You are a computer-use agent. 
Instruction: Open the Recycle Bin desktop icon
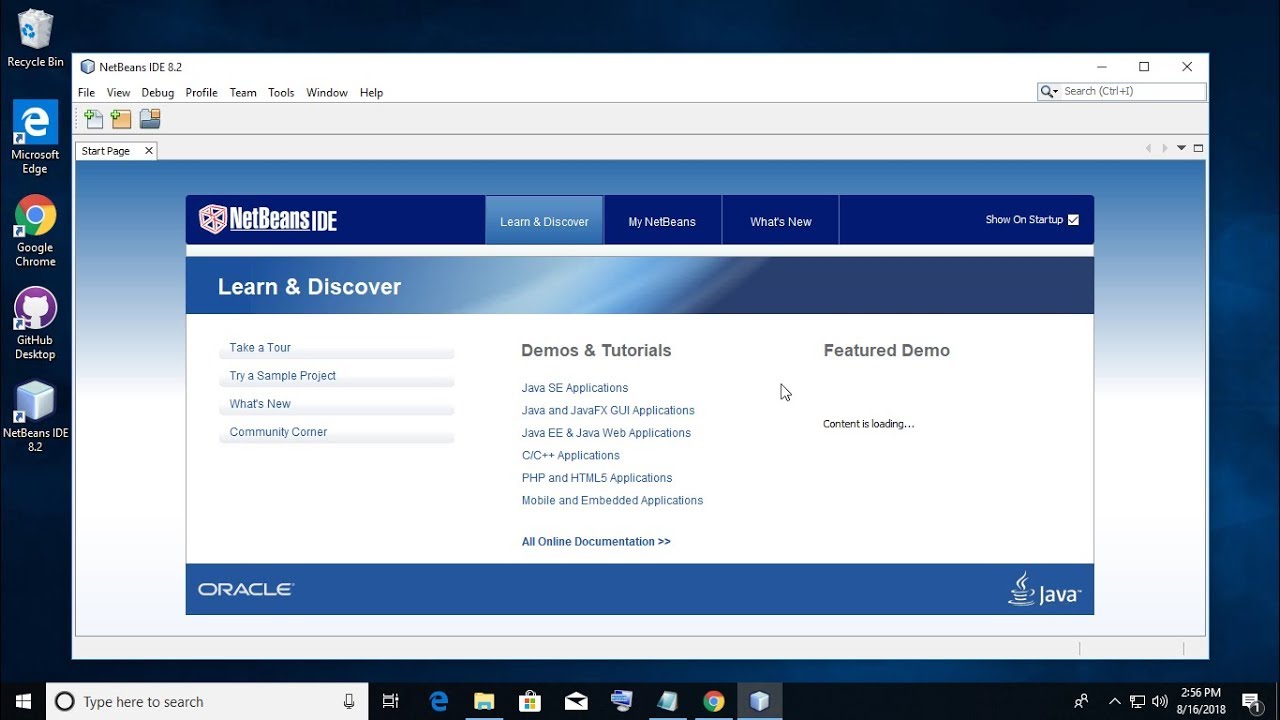[35, 39]
